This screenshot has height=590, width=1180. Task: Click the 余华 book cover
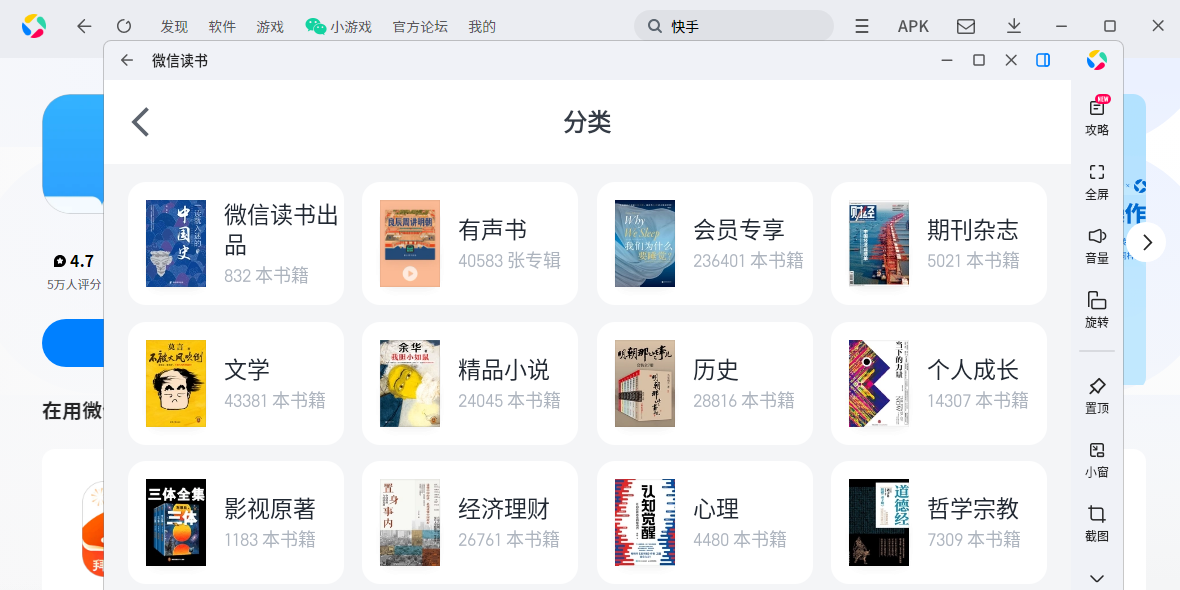point(410,383)
